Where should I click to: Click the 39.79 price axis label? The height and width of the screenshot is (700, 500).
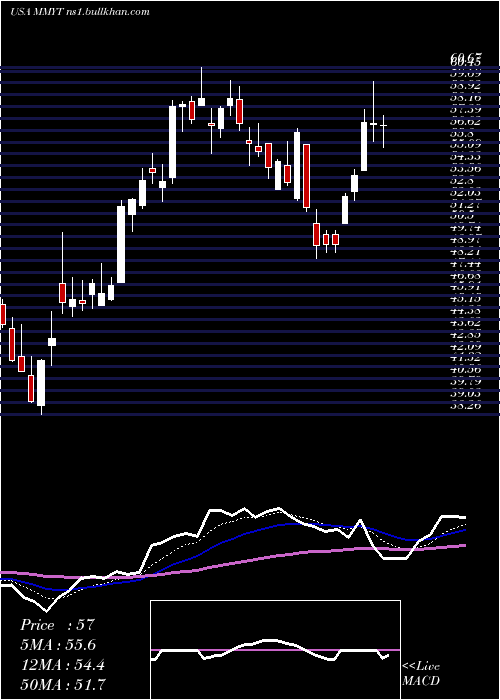pos(466,382)
